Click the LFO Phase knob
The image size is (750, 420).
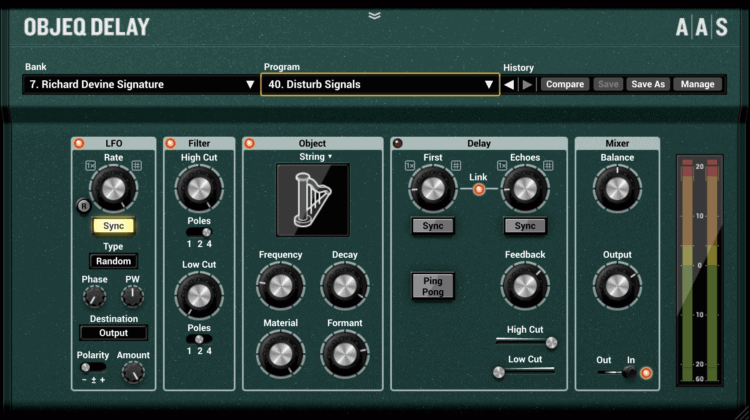point(94,297)
